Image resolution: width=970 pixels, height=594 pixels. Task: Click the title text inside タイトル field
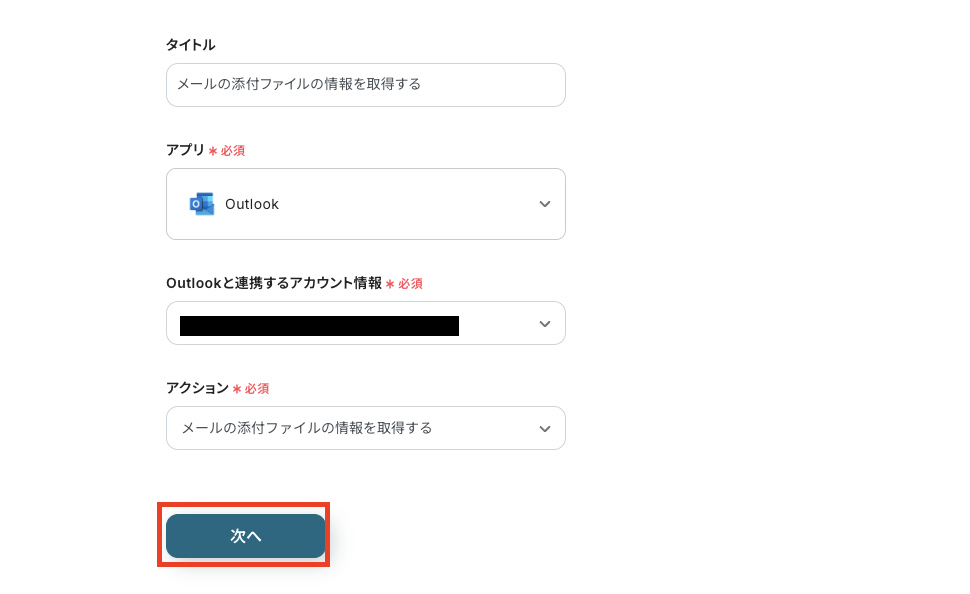click(x=299, y=85)
